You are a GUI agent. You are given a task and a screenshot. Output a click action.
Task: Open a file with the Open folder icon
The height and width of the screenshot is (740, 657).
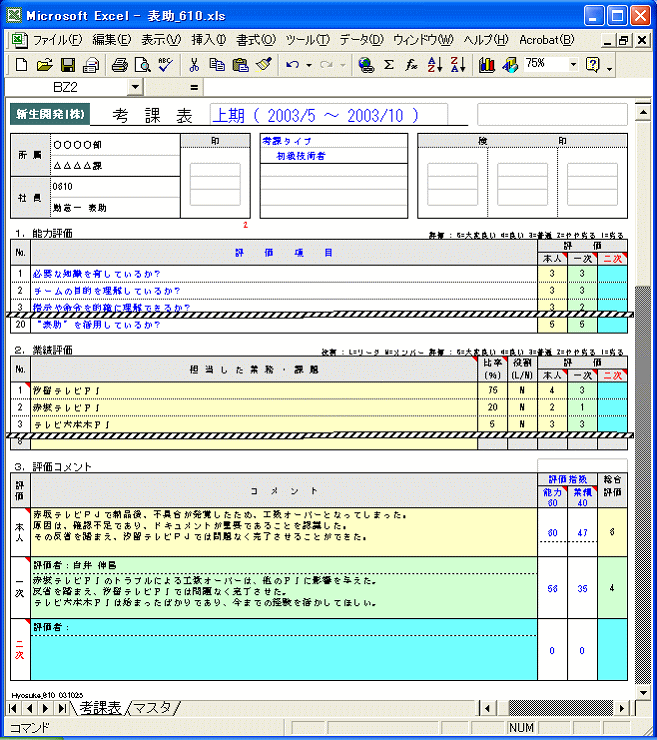44,65
